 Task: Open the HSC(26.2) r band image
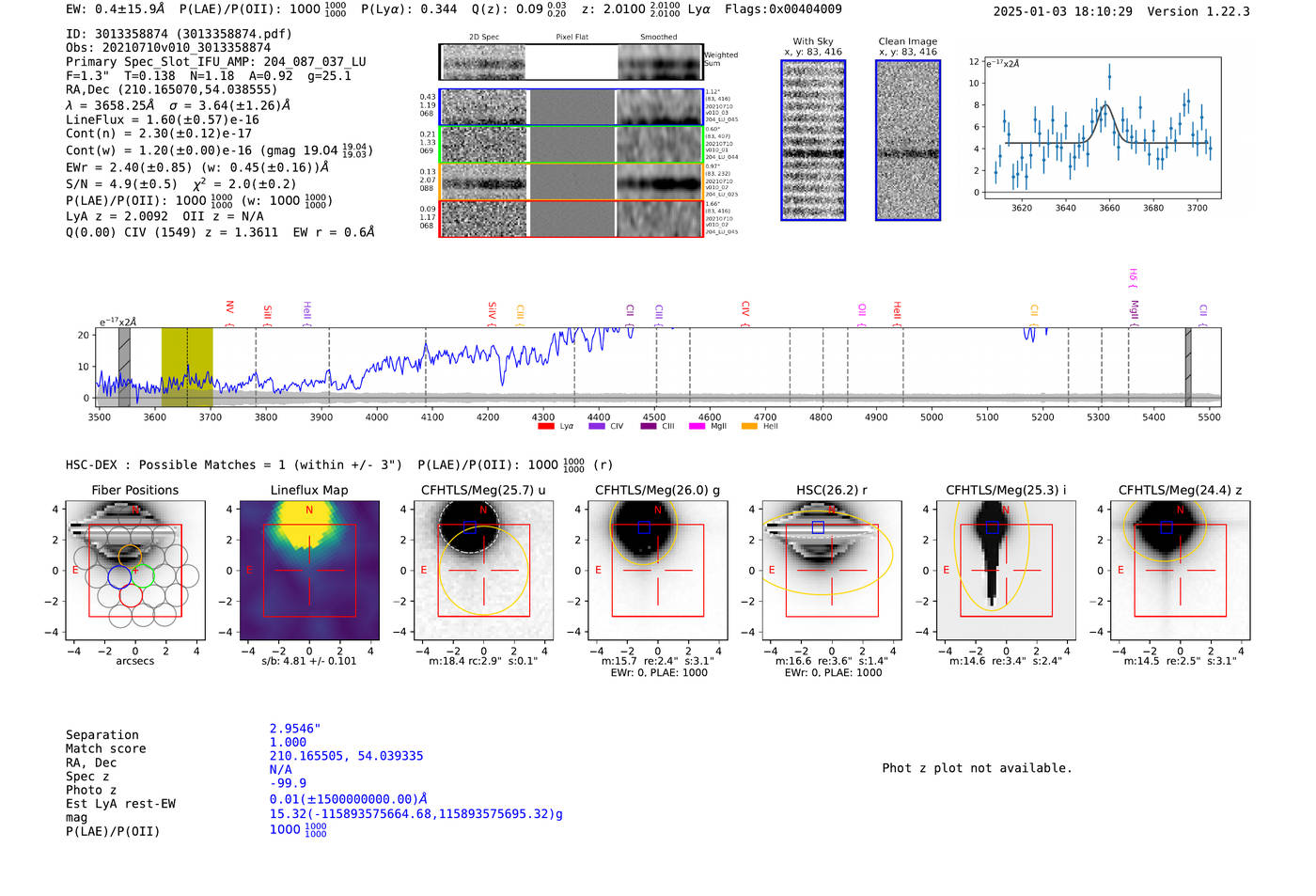click(x=832, y=570)
